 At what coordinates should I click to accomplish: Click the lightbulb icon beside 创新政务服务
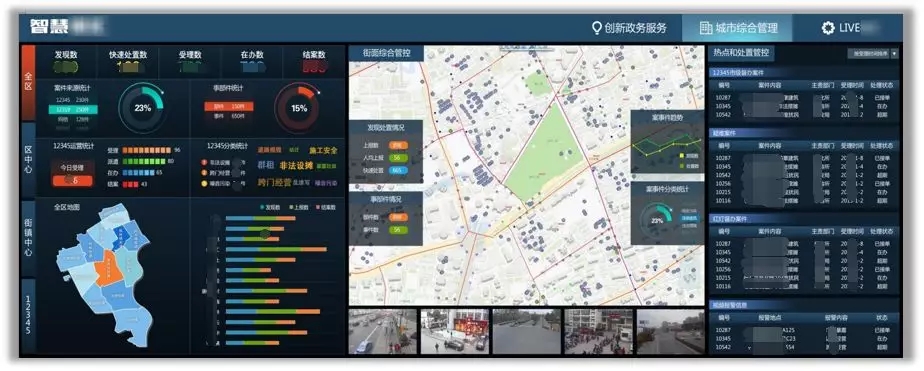pyautogui.click(x=596, y=28)
